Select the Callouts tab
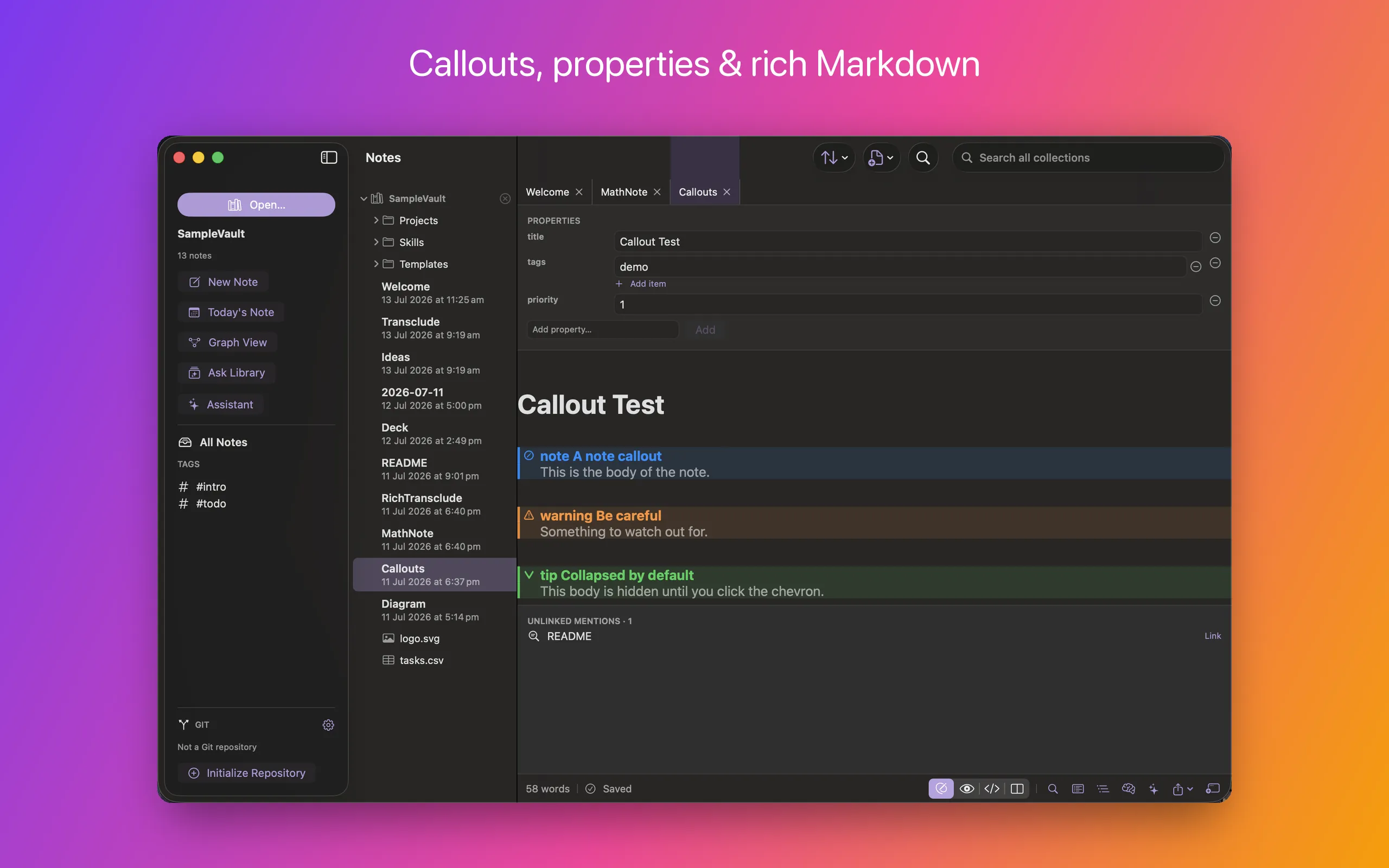 [697, 192]
